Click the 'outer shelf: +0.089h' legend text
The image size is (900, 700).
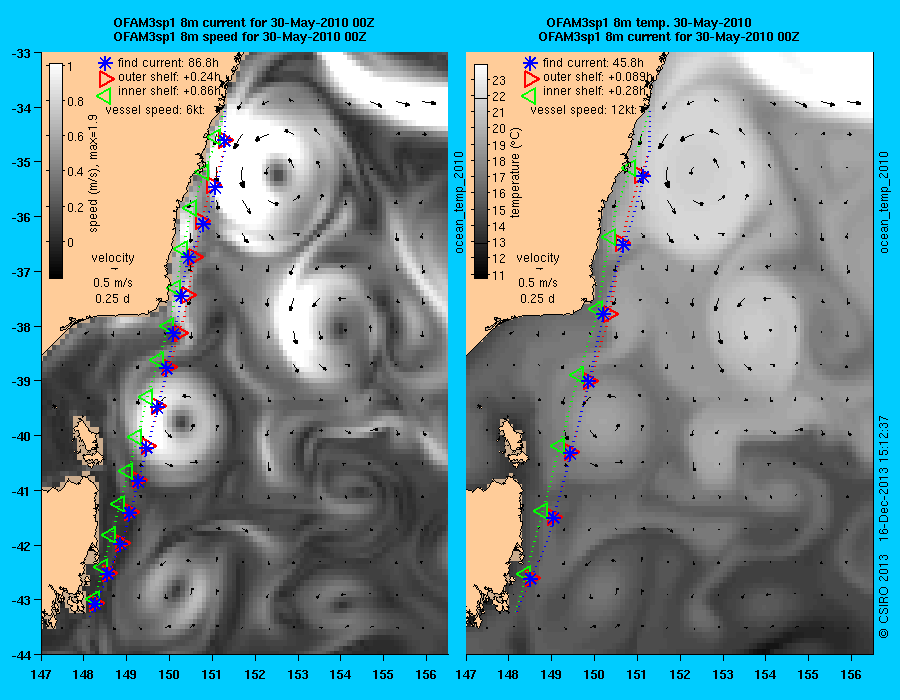coord(598,77)
